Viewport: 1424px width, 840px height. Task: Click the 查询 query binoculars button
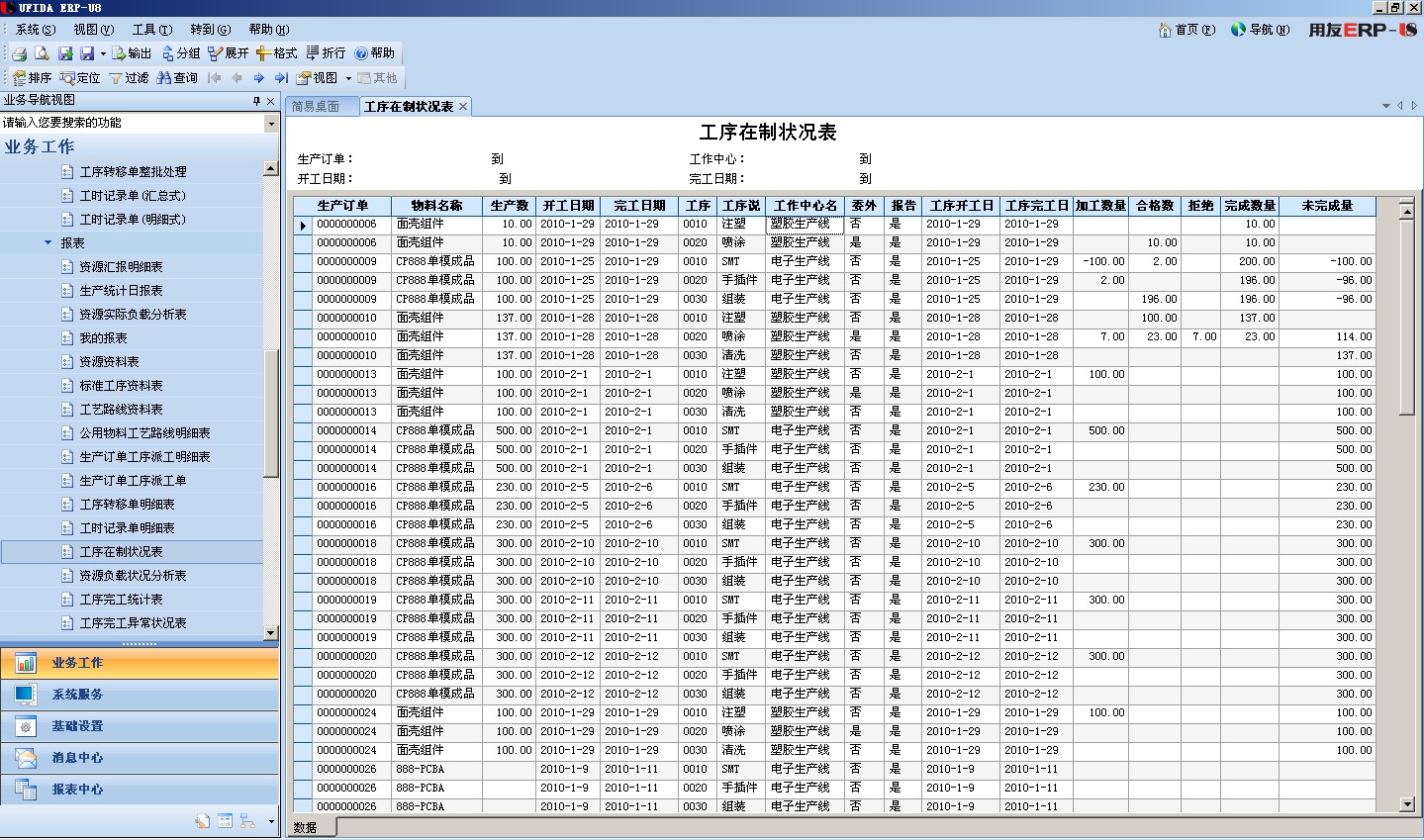177,78
